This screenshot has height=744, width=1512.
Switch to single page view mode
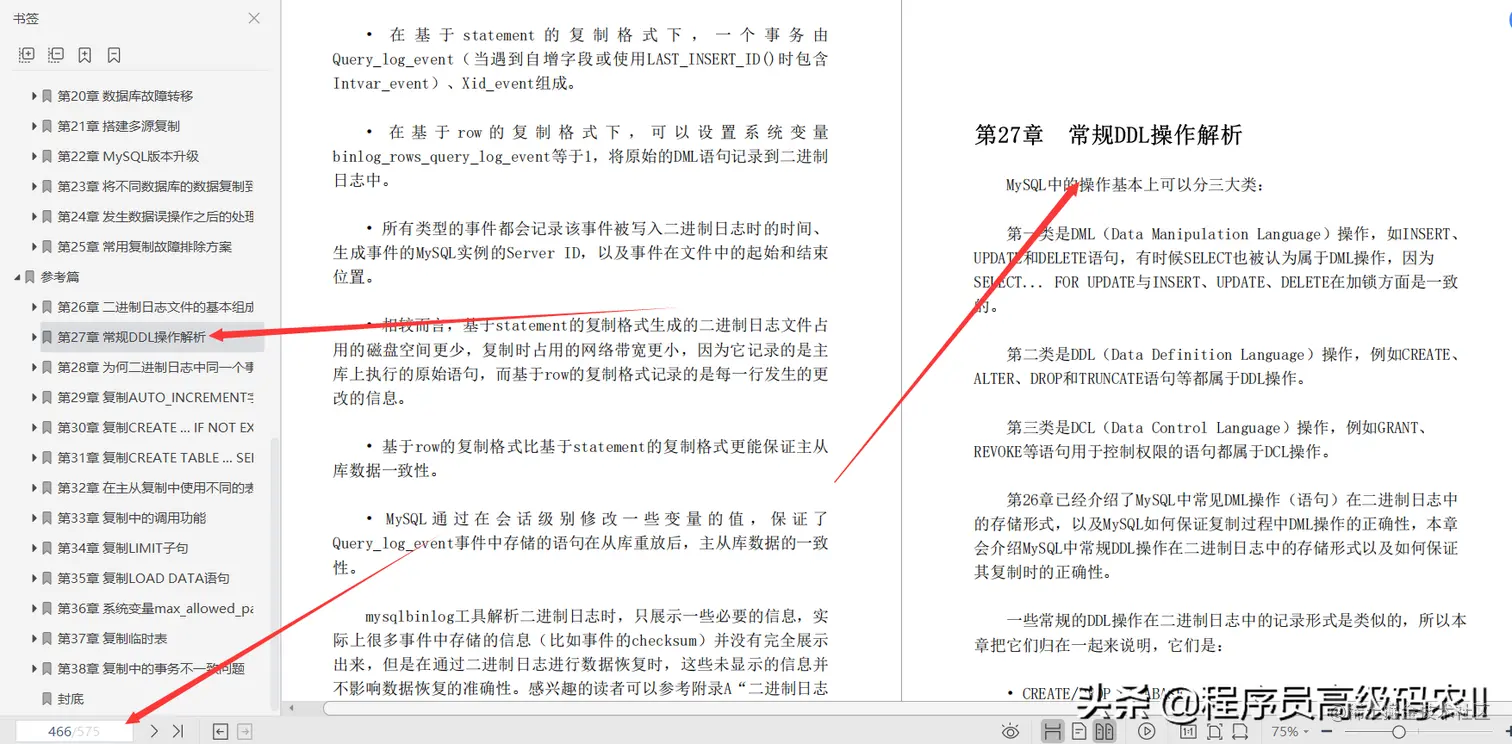[x=1078, y=730]
